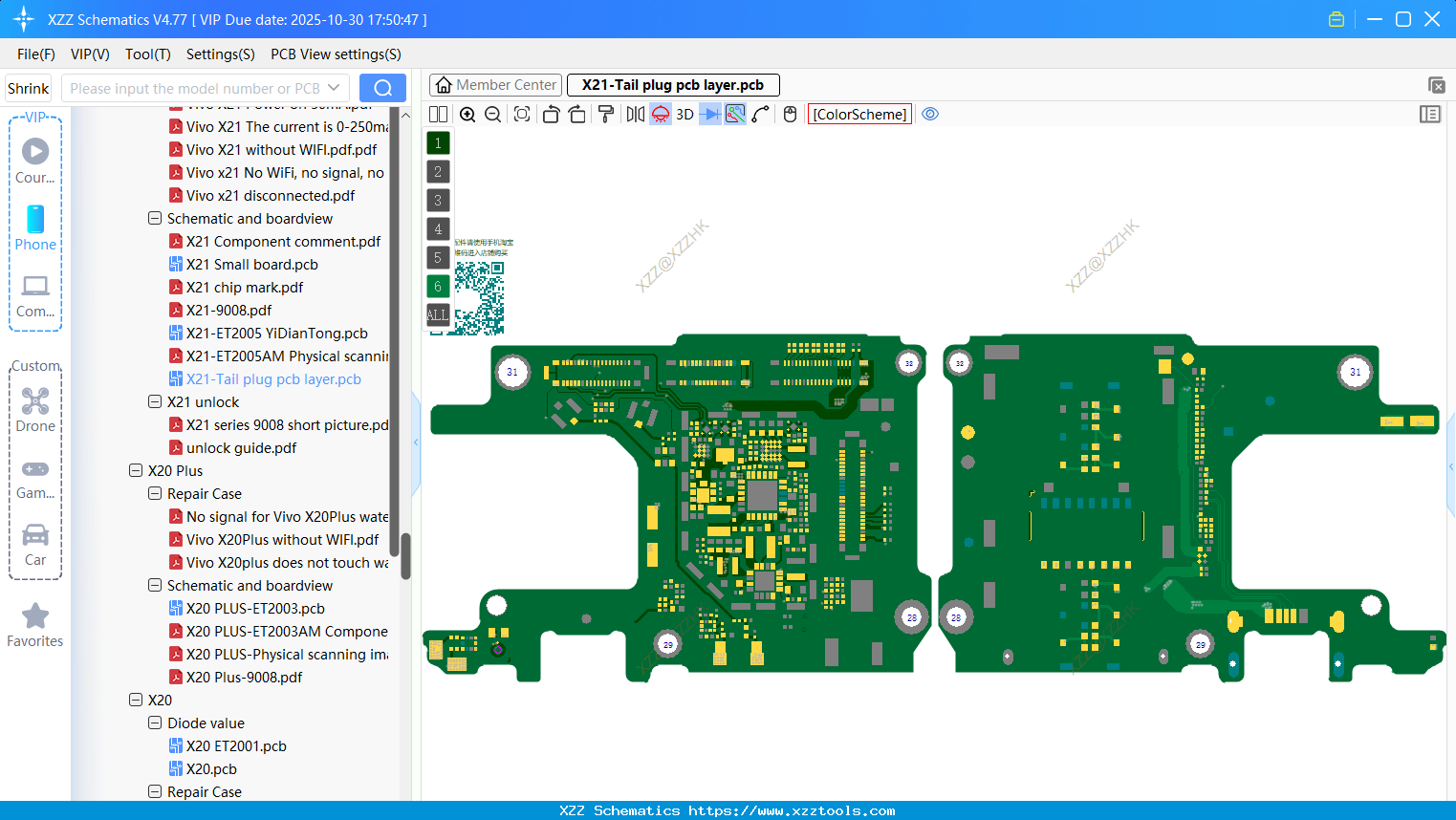The width and height of the screenshot is (1456, 820).
Task: Click the Shrink button
Action: [29, 88]
